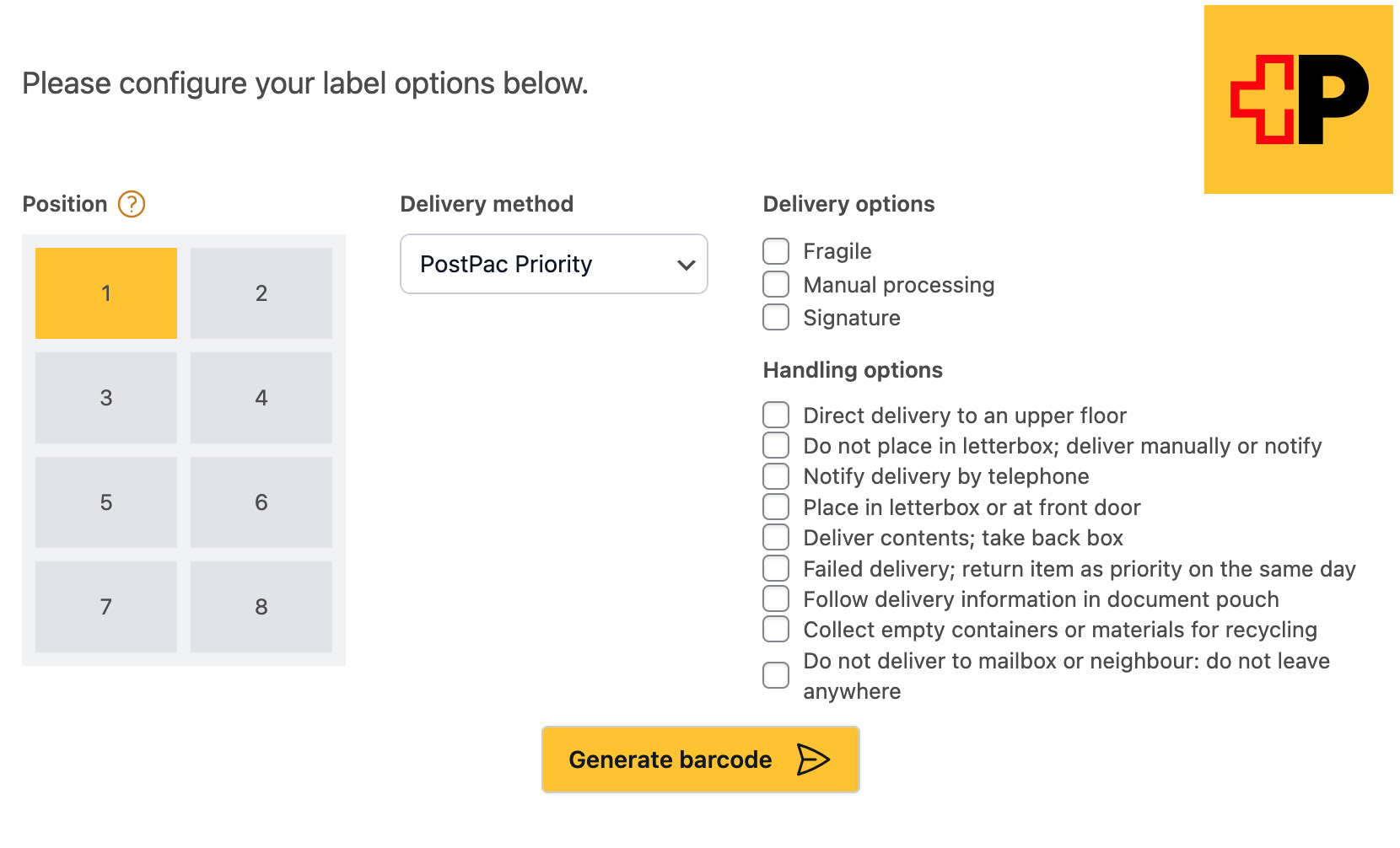Pick label position 5
This screenshot has height=848, width=1400.
coord(106,502)
